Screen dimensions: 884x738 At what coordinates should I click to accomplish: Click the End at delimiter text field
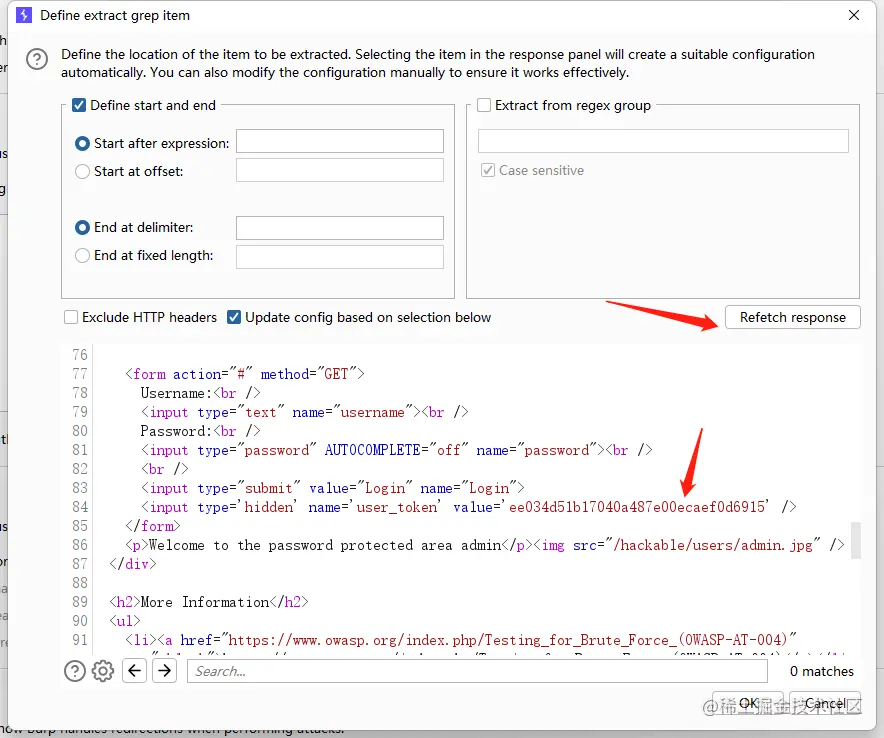[x=339, y=228]
